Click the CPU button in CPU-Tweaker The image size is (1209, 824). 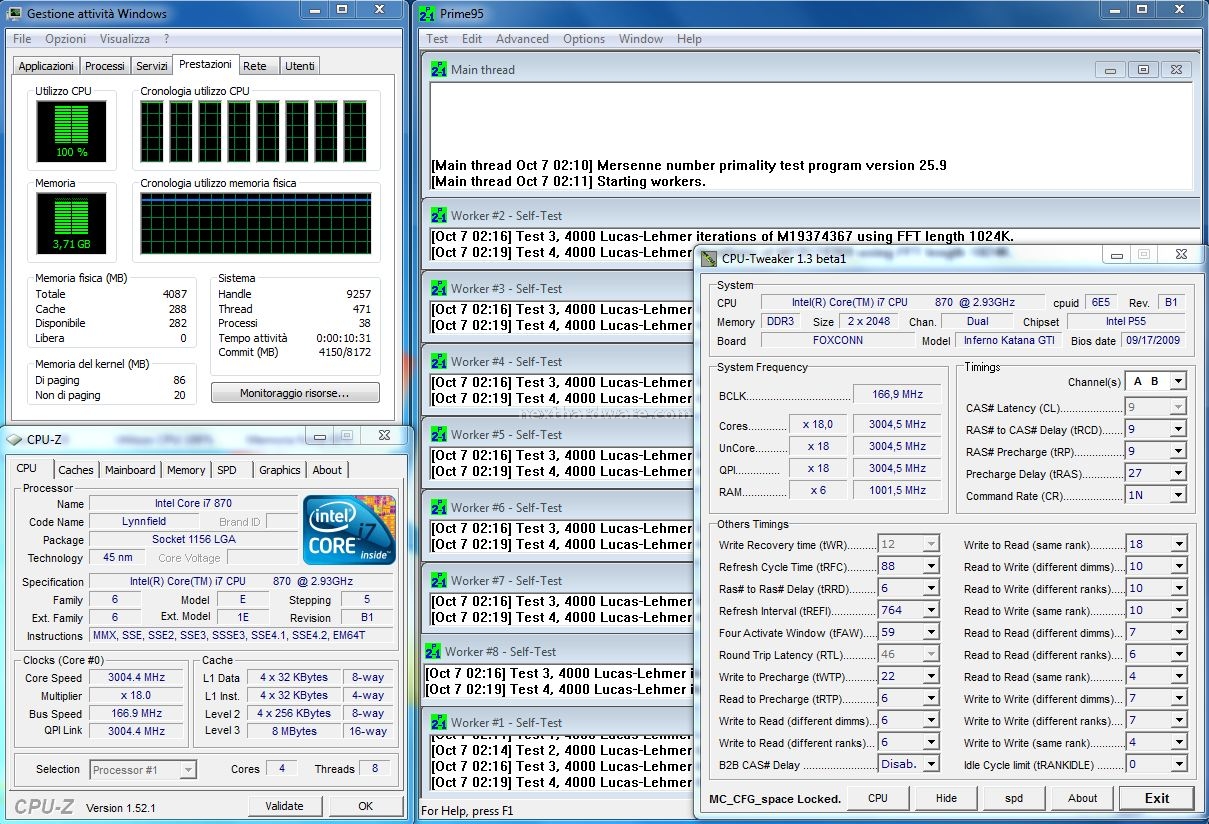[x=877, y=798]
